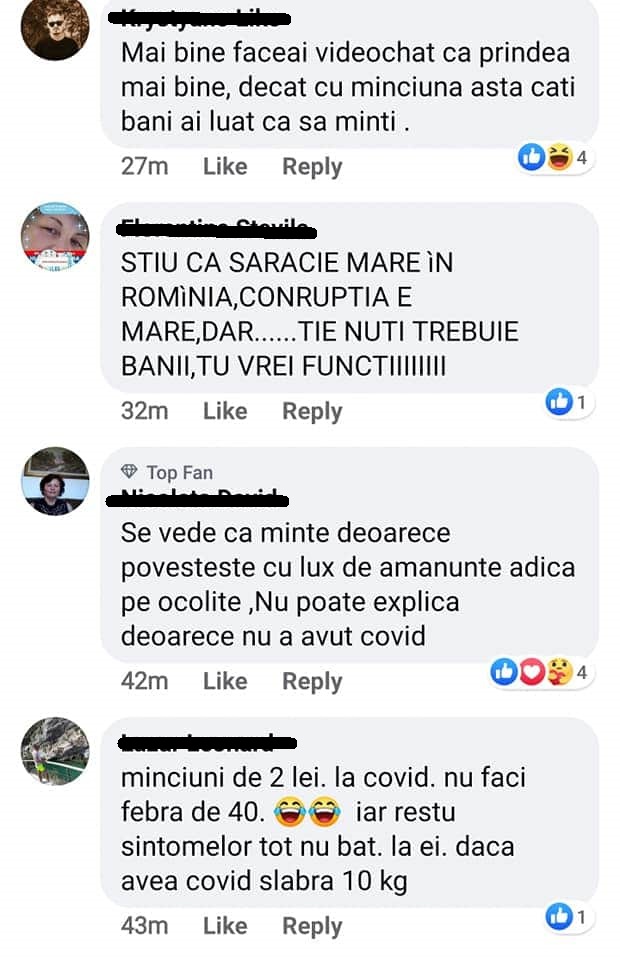
Task: Open reactions on the videochat comment
Action: pos(555,157)
